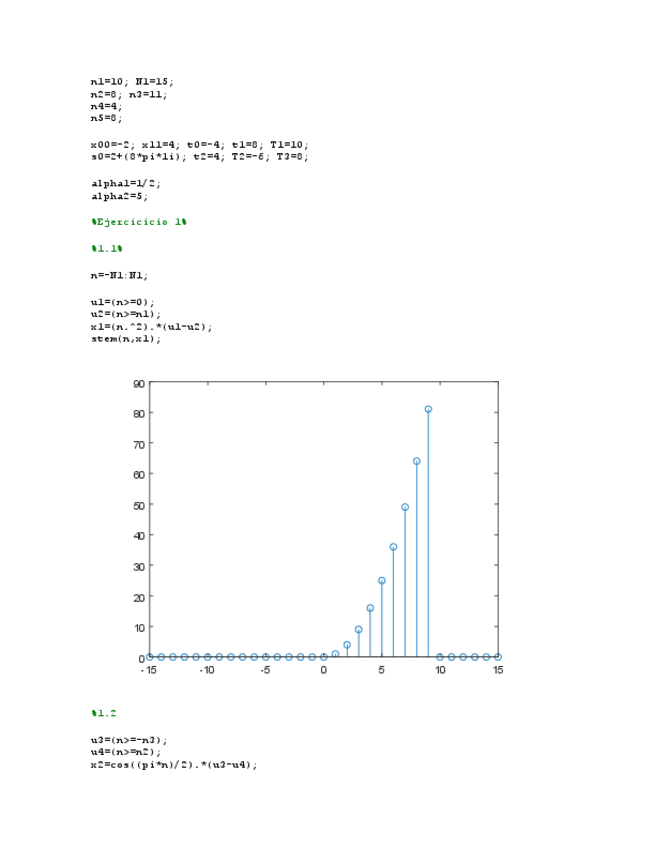Click the %1.2 section comment
Viewport: 655px width, 848px height.
[x=104, y=713]
